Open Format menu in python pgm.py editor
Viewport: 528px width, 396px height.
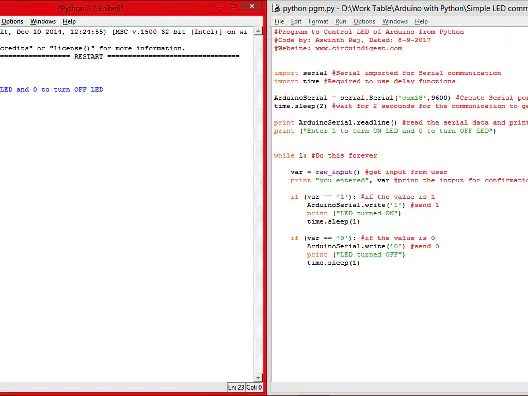click(x=318, y=22)
